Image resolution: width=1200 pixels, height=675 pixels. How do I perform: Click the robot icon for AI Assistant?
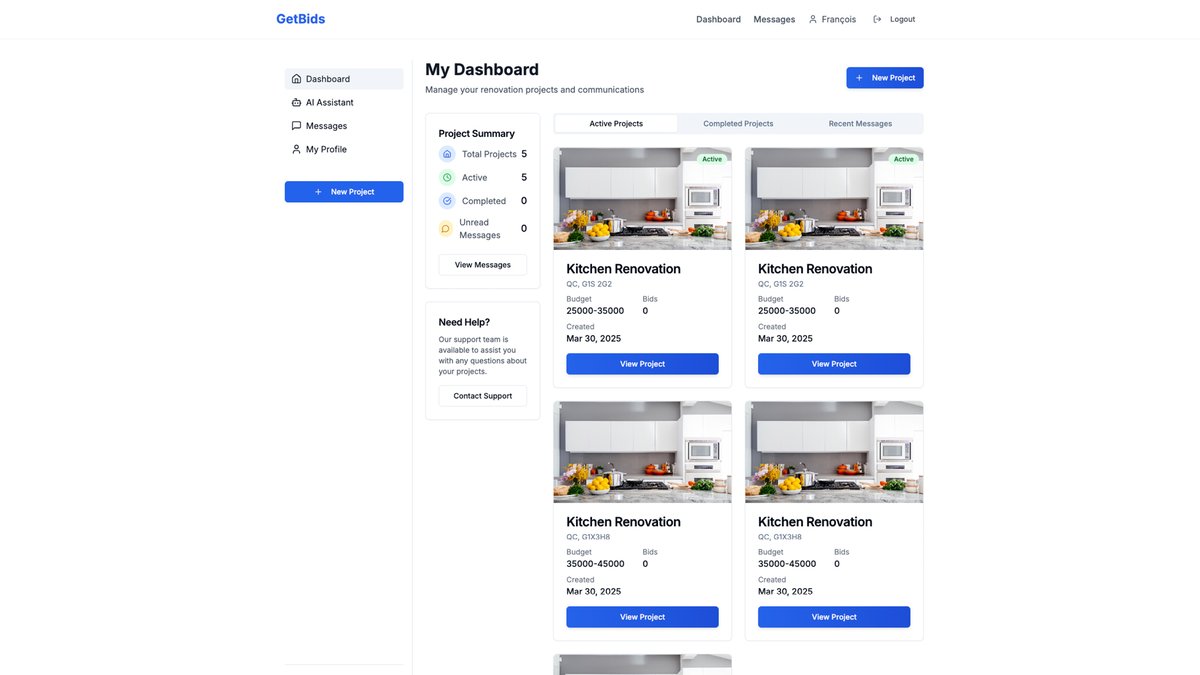coord(296,102)
